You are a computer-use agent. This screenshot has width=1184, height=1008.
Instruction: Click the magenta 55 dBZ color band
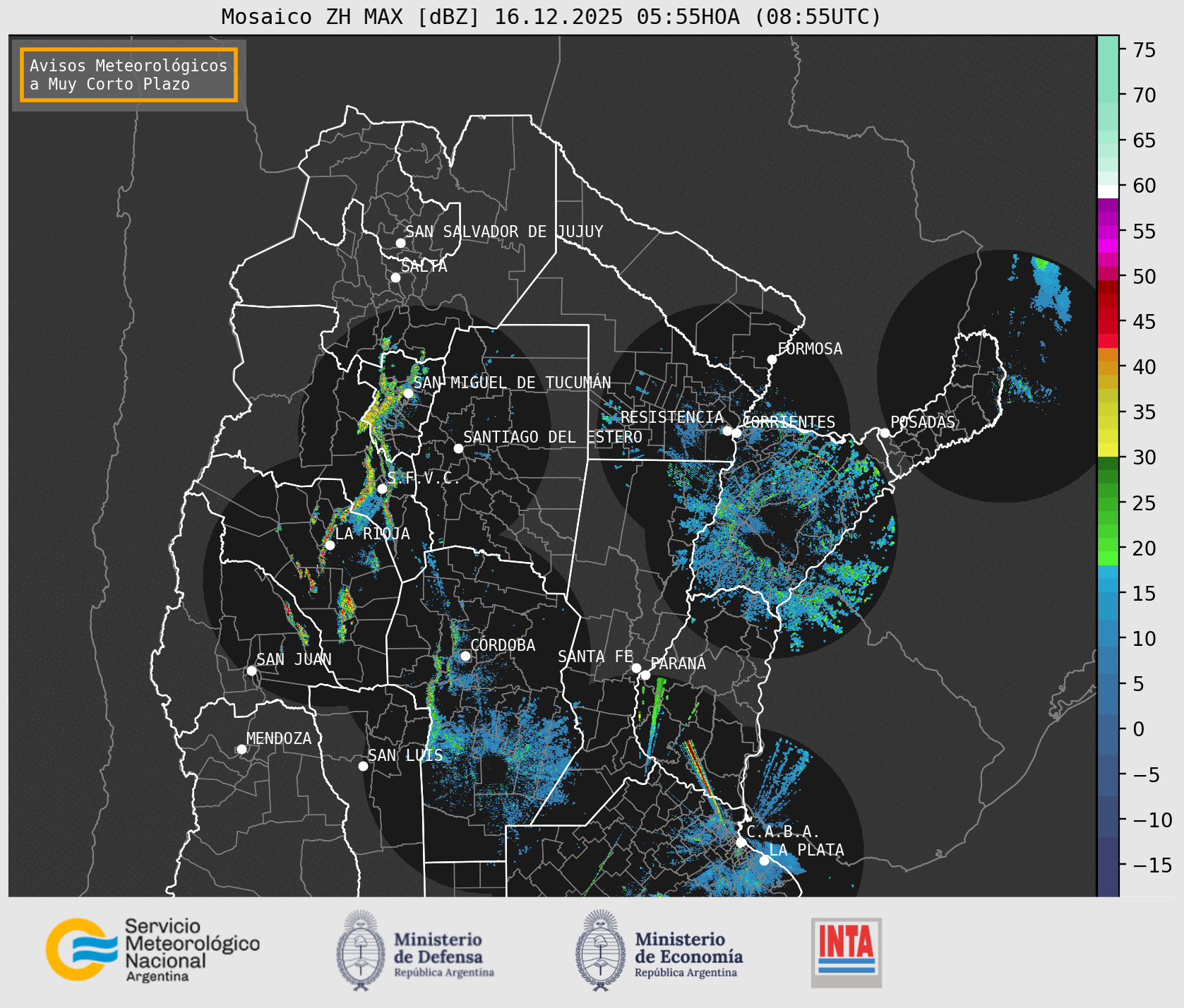point(1108,232)
